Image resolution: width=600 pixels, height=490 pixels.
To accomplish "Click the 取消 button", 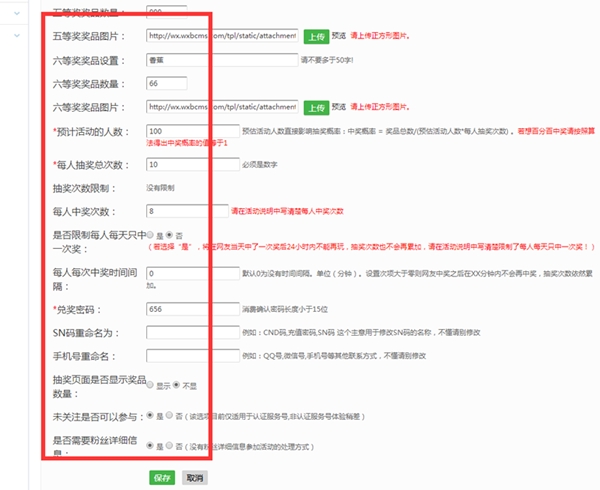I will (195, 477).
